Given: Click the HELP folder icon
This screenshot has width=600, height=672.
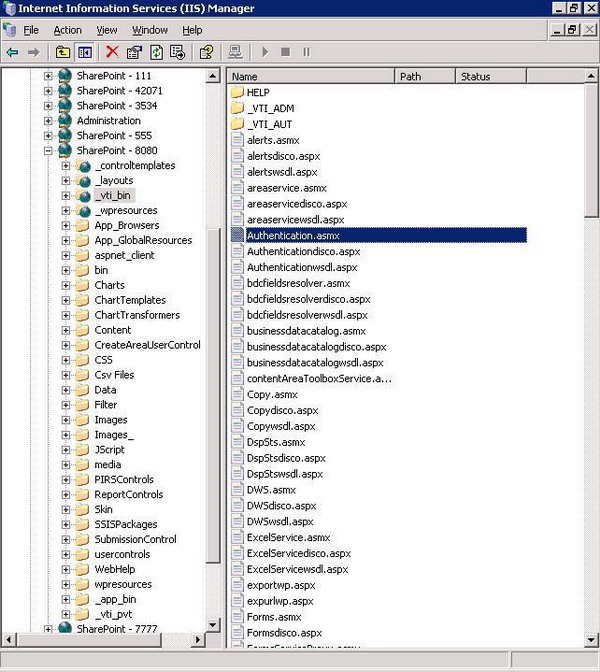Looking at the screenshot, I should coord(237,92).
